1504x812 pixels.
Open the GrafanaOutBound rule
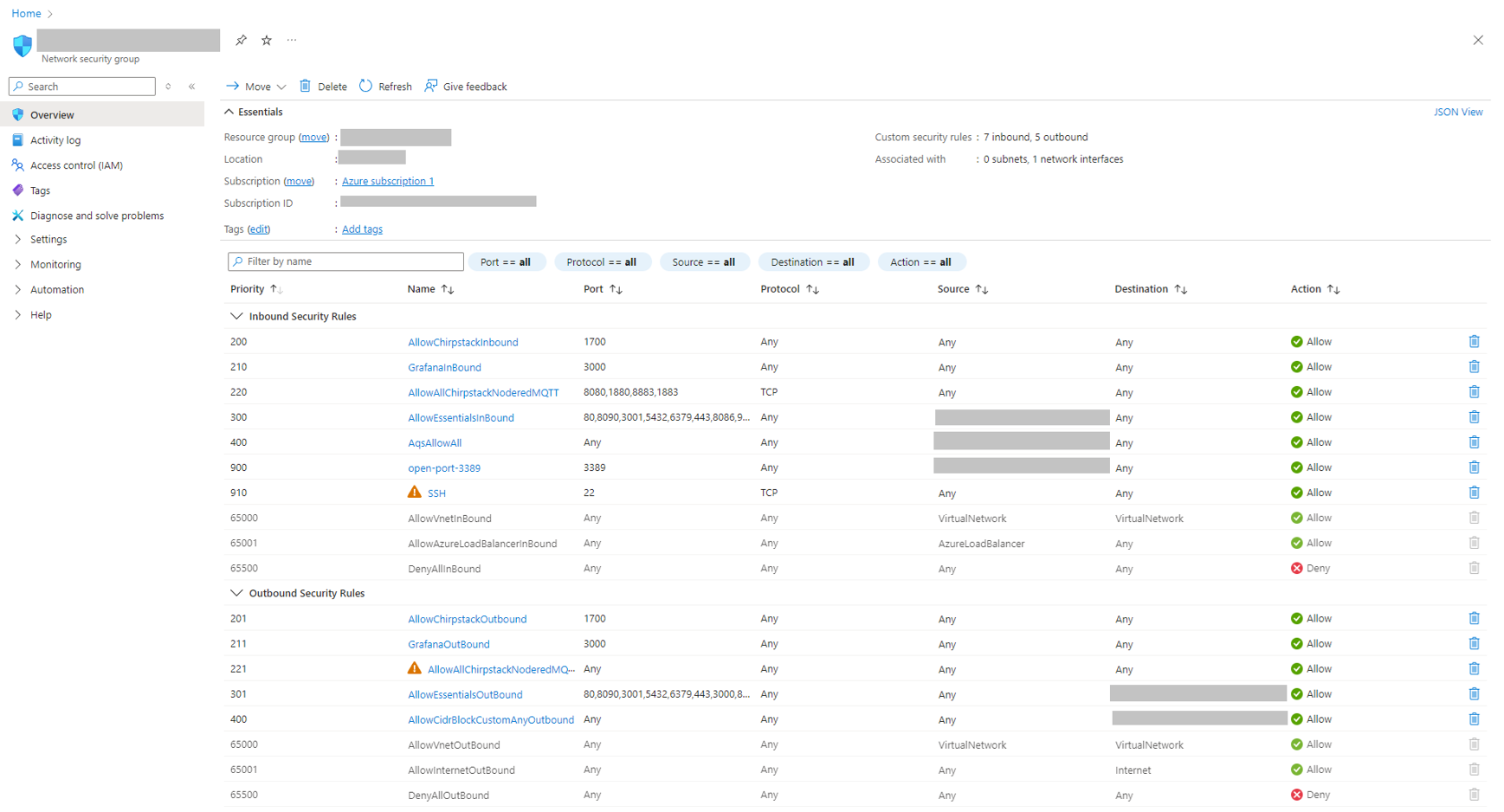click(x=449, y=644)
